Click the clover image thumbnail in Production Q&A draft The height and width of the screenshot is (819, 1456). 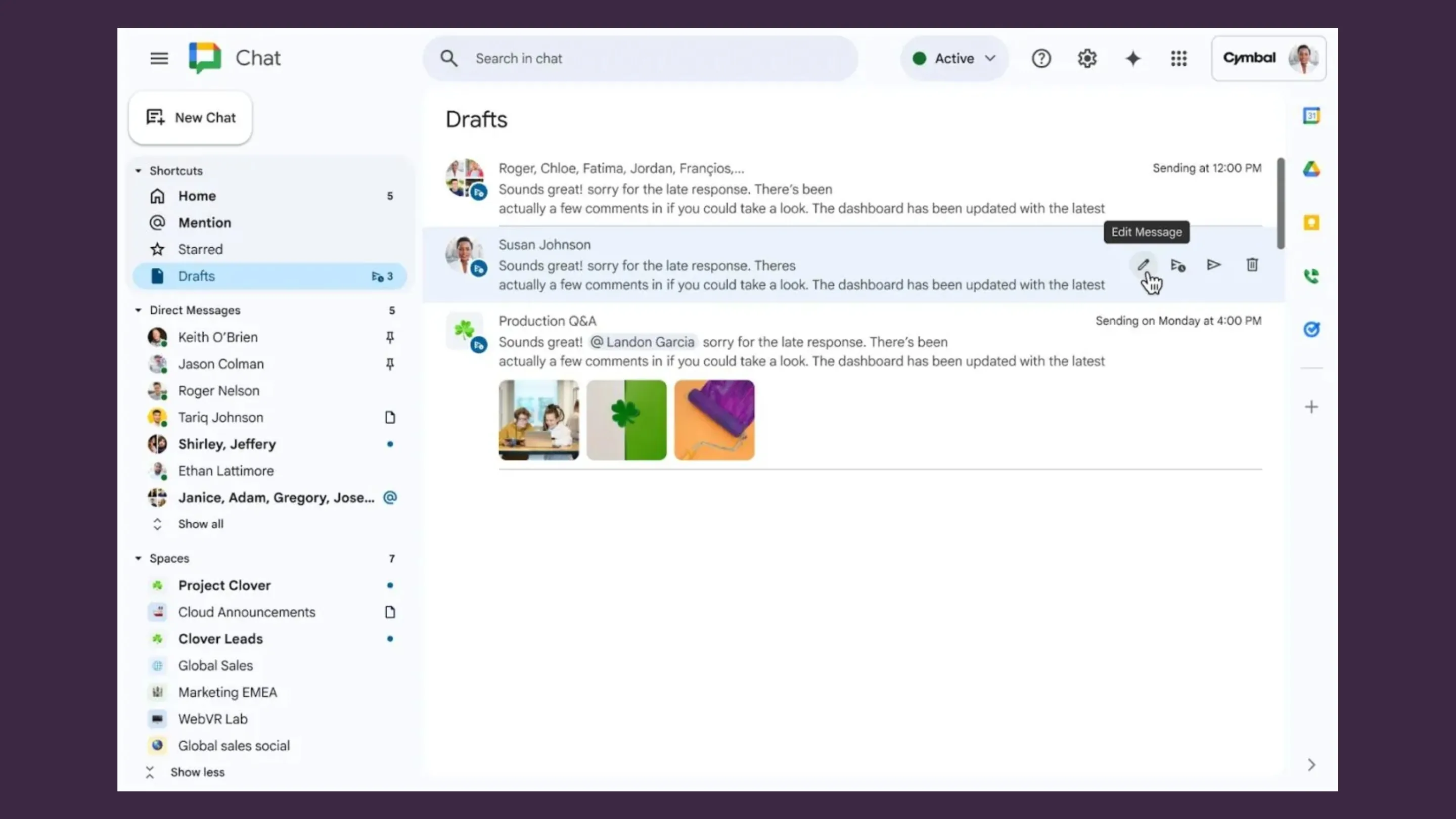626,420
